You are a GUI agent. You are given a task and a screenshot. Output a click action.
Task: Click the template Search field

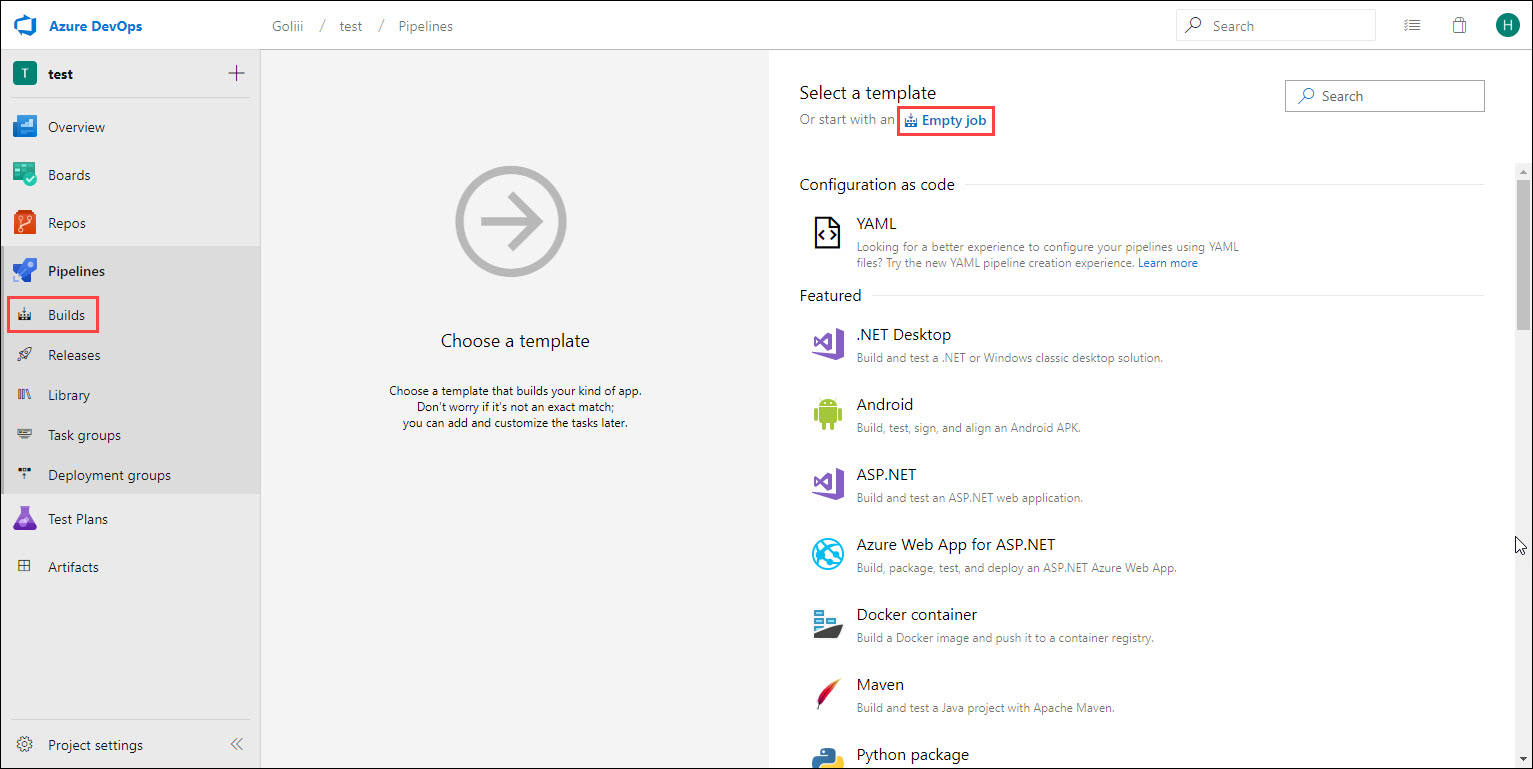point(1385,96)
